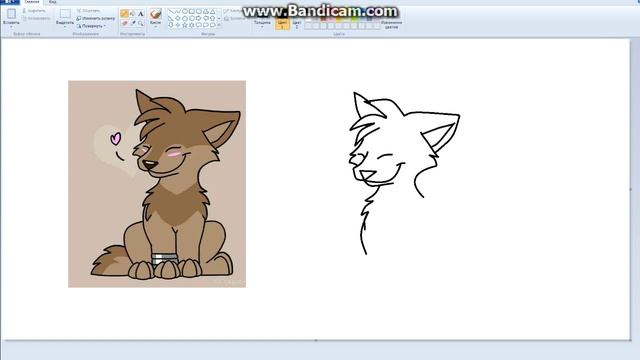Select the Pencil tool
The image size is (640, 360).
click(x=124, y=14)
